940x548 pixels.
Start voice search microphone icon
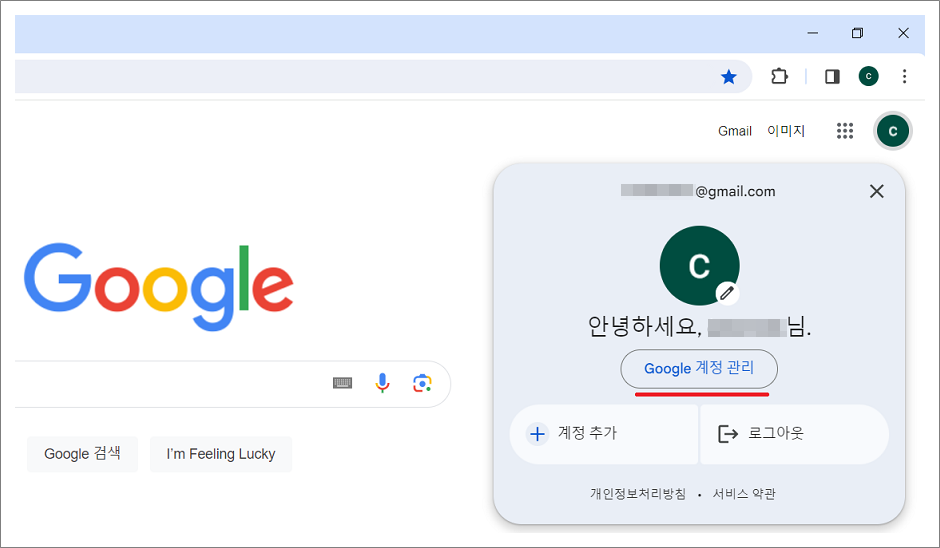click(x=382, y=383)
